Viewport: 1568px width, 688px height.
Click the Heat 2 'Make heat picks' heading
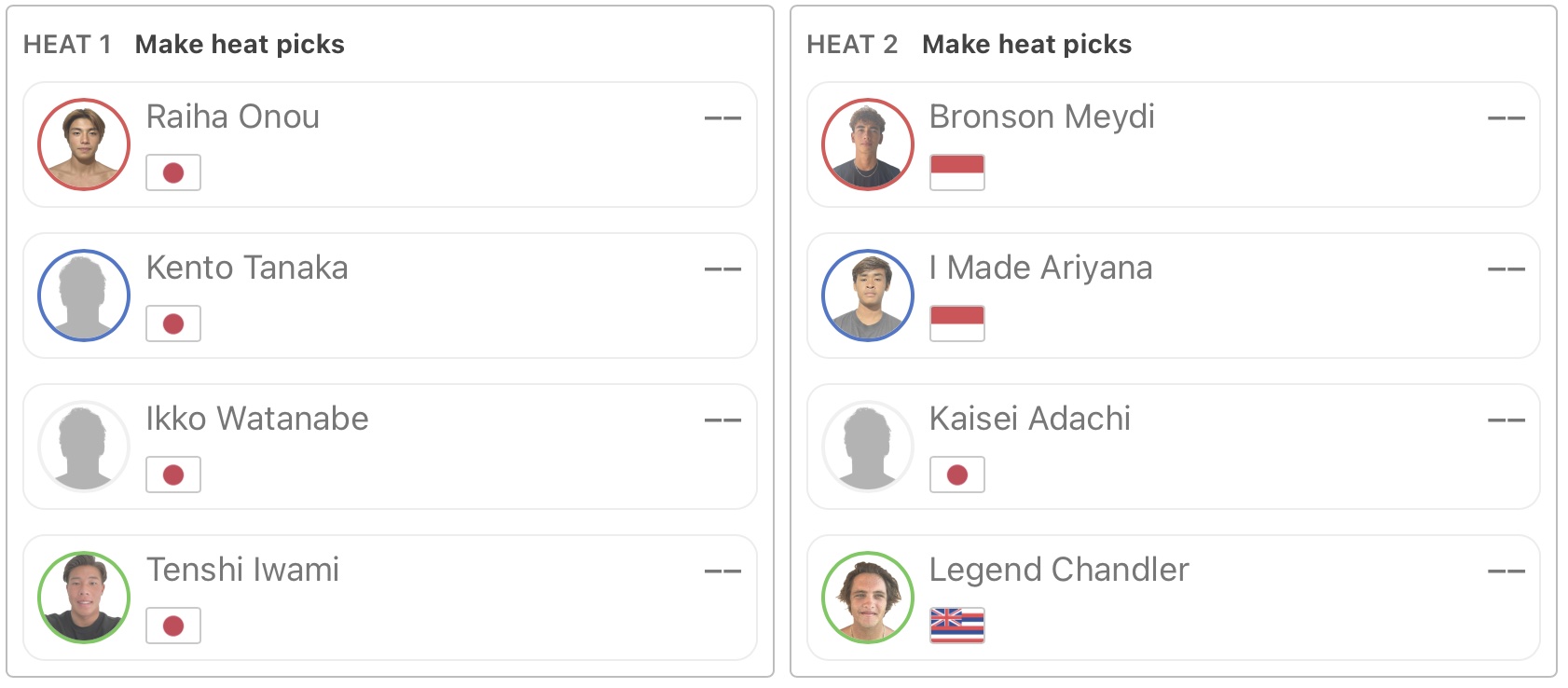pos(1026,44)
